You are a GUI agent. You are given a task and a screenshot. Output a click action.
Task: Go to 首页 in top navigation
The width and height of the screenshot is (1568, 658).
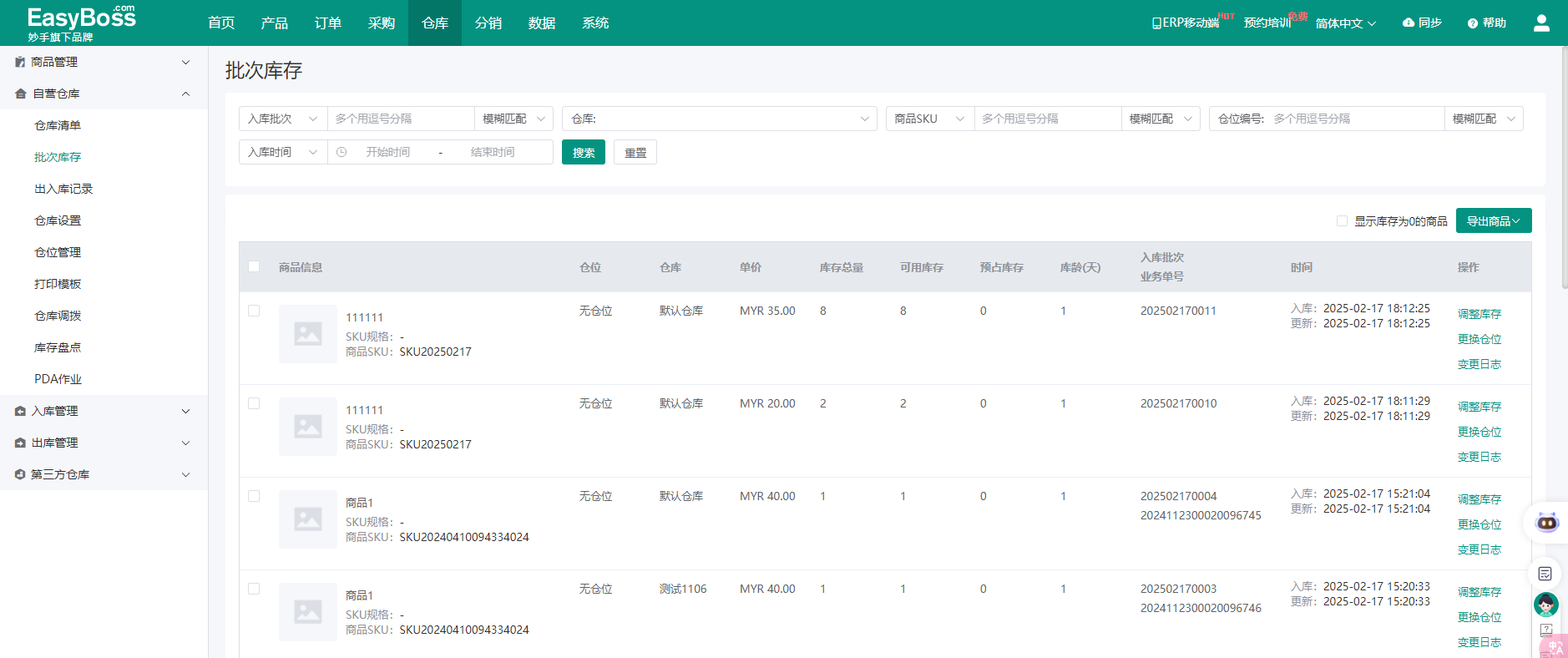[x=221, y=23]
